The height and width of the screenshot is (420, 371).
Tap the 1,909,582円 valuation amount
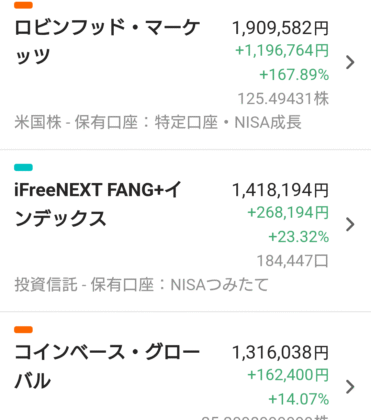(x=280, y=28)
